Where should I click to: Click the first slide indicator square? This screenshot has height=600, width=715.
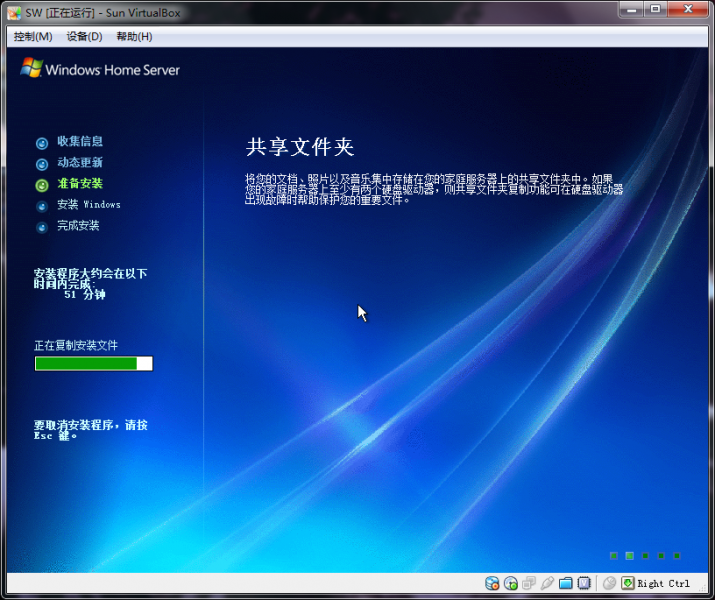click(614, 555)
